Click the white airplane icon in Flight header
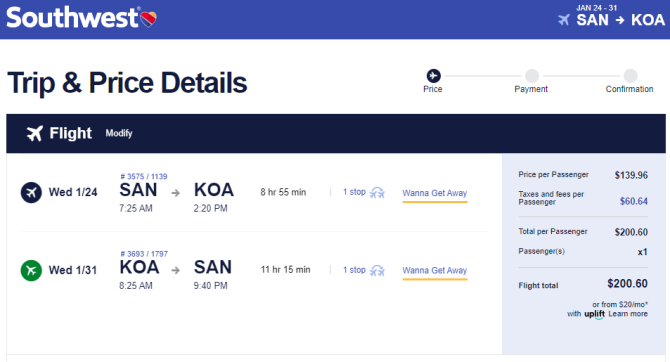Viewport: 670px width, 362px height. coord(35,133)
